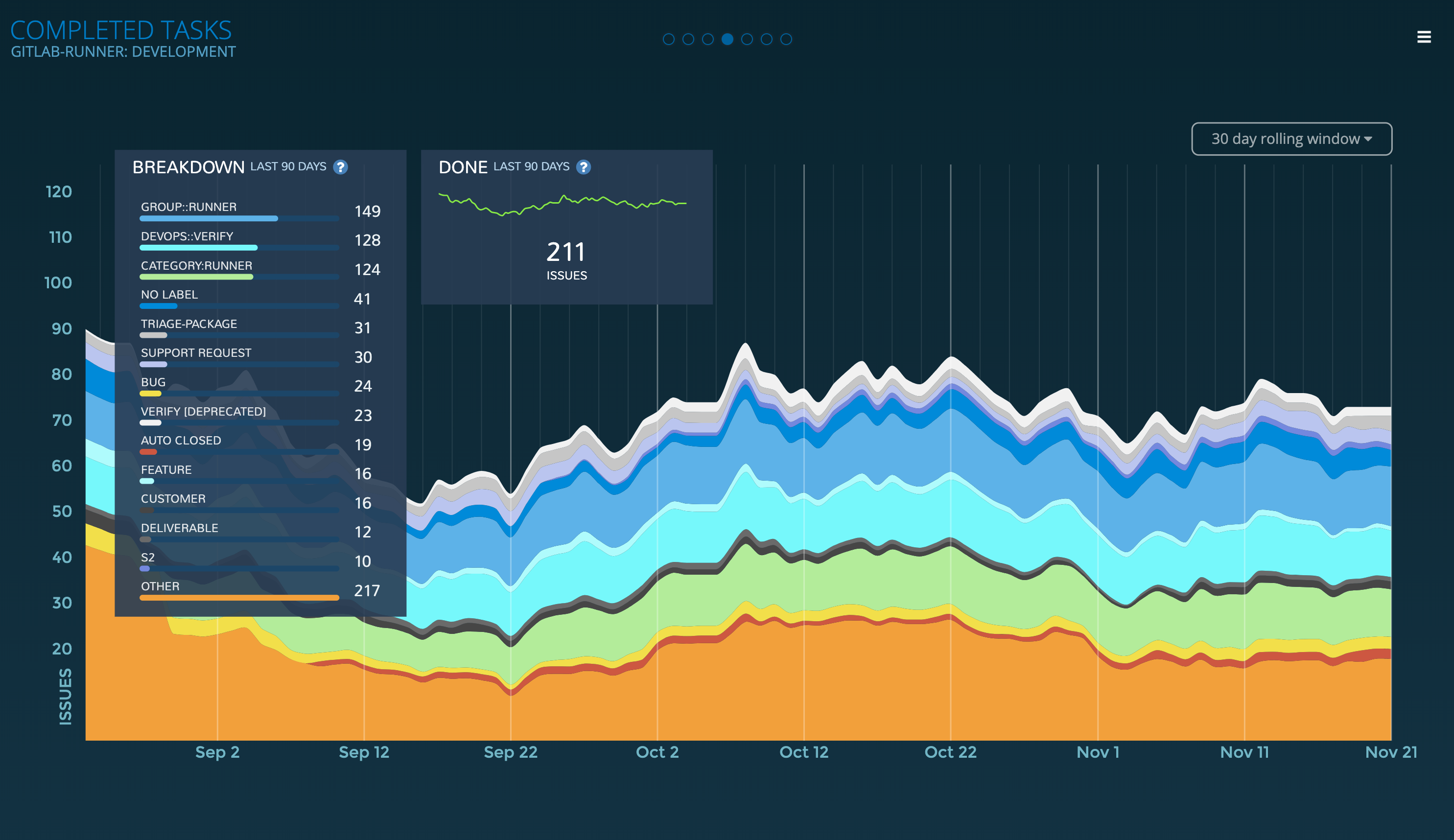This screenshot has height=840, width=1454.
Task: Select the sixth page indicator dot
Action: [x=766, y=39]
